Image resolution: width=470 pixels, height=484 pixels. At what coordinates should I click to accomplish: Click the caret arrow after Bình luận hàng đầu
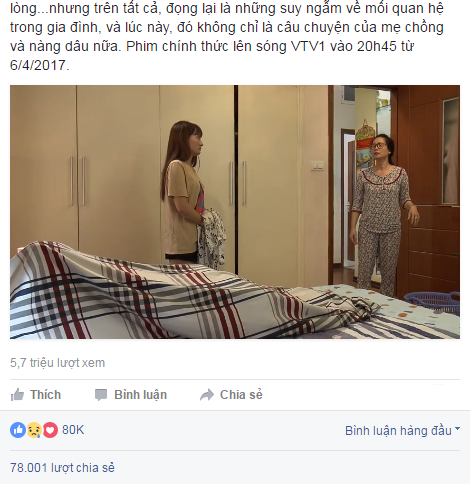point(457,429)
